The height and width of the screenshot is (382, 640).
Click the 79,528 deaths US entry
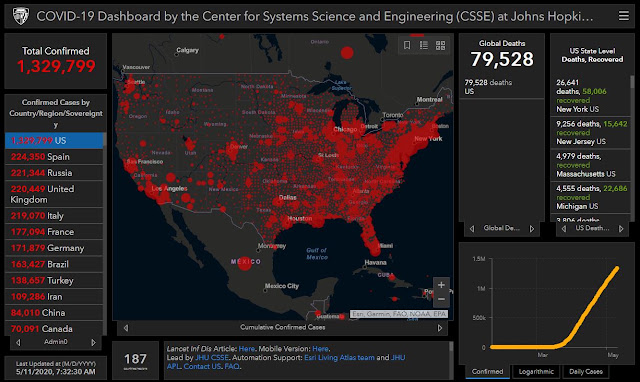click(x=502, y=87)
